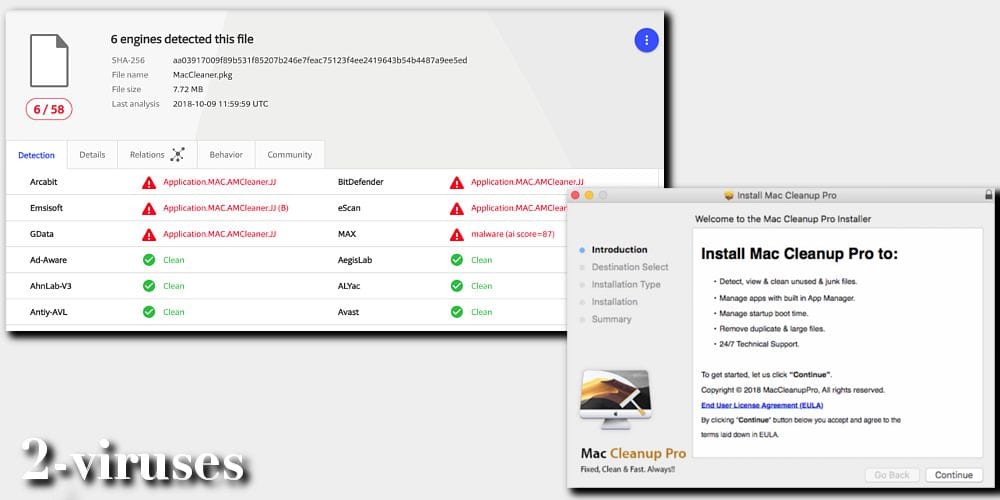
Task: Click the installer window lock icon
Action: point(988,195)
